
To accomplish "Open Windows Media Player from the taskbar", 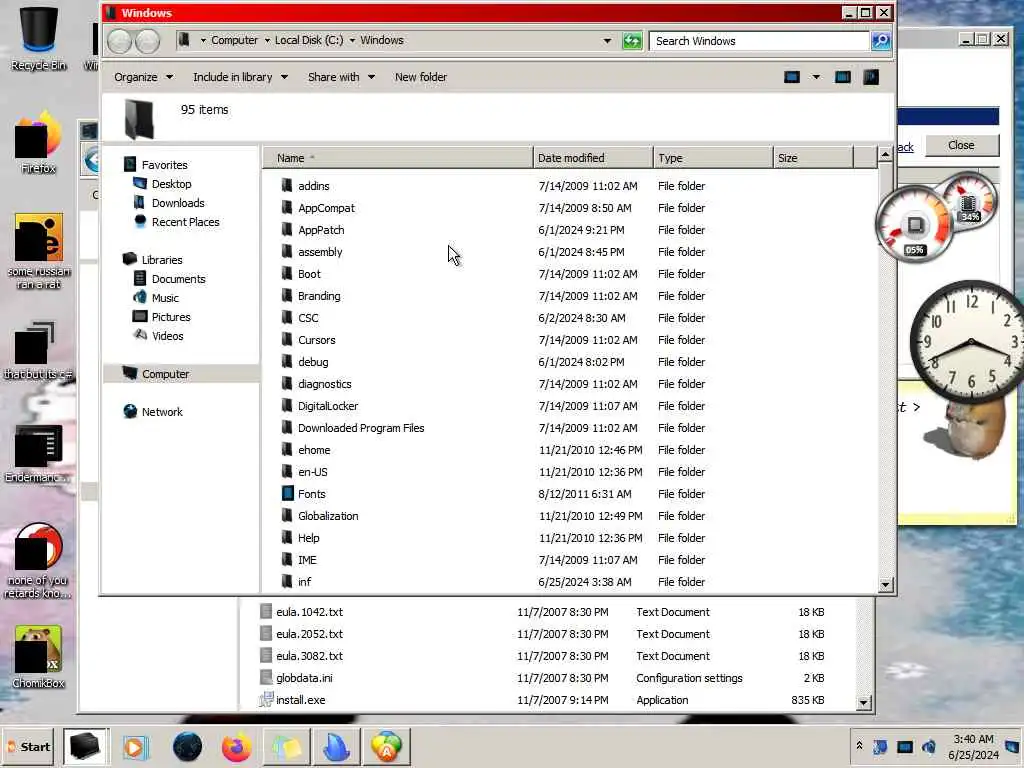I will (x=136, y=746).
